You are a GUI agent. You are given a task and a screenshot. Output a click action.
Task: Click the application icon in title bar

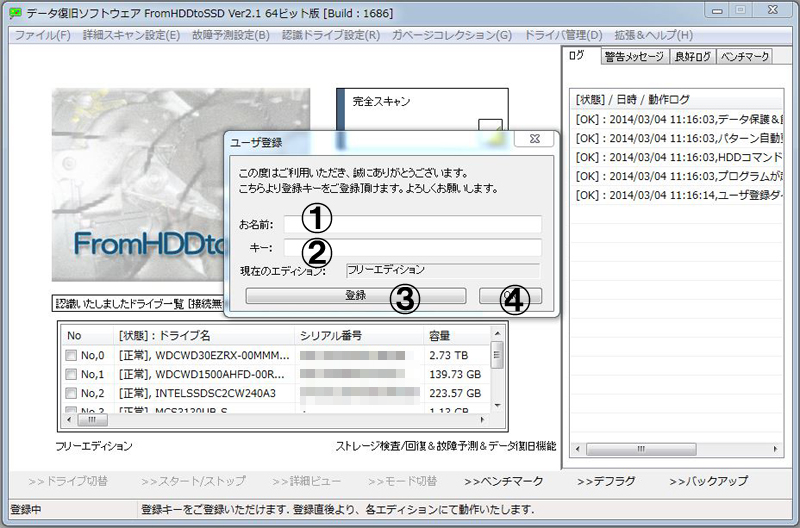[x=16, y=13]
